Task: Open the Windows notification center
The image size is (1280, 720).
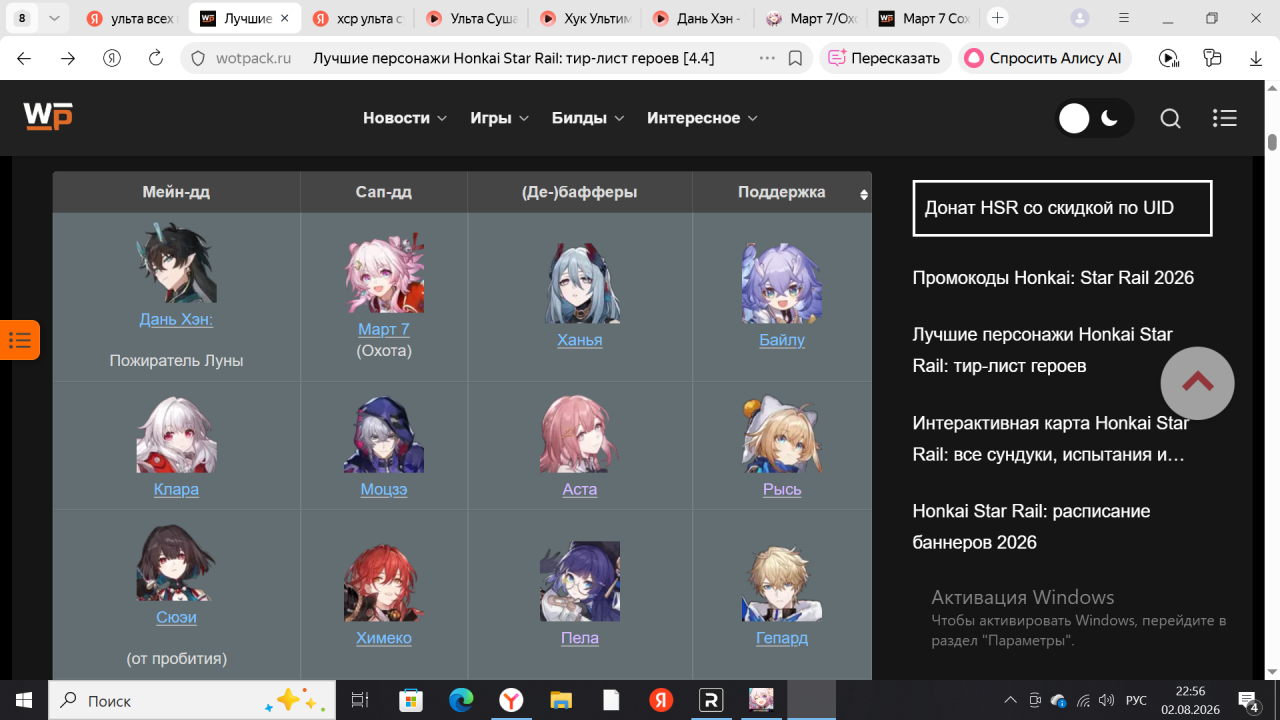Action: point(1248,700)
